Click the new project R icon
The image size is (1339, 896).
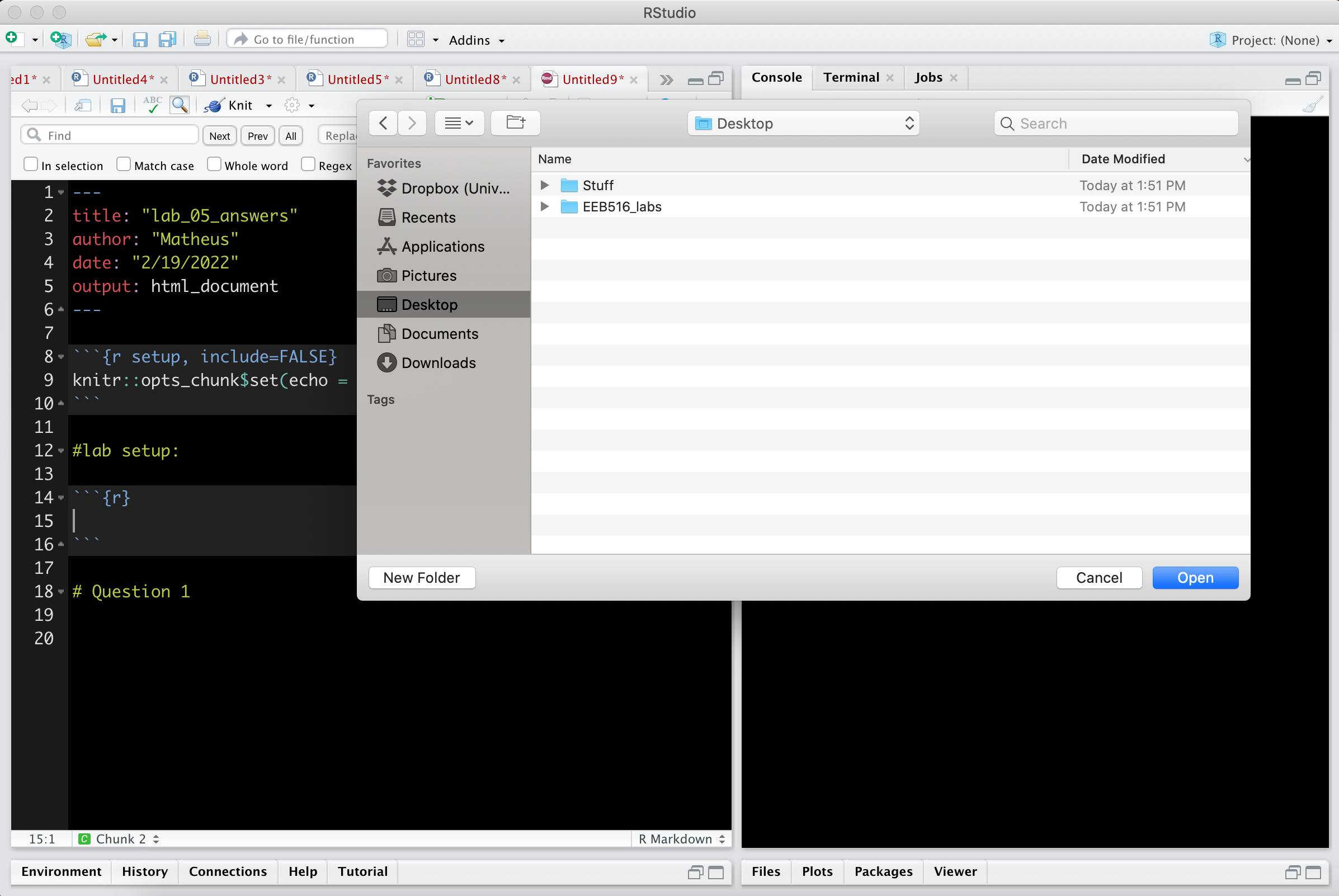pos(60,39)
